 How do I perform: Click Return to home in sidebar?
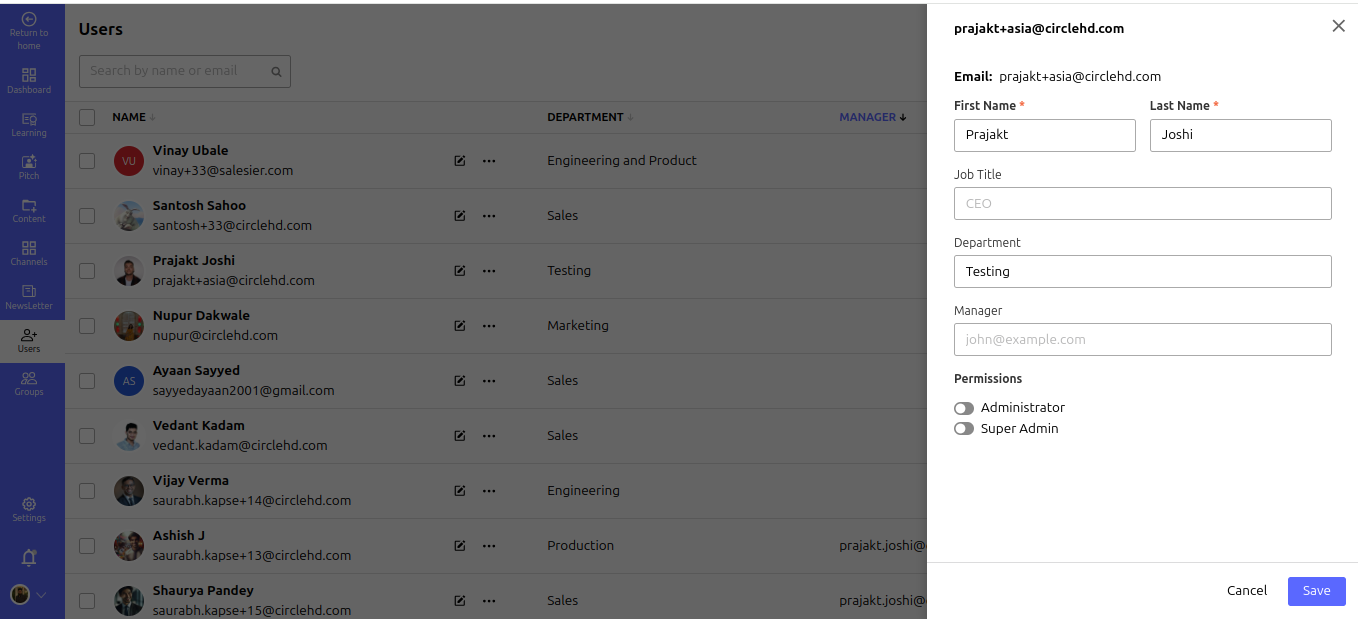point(29,31)
